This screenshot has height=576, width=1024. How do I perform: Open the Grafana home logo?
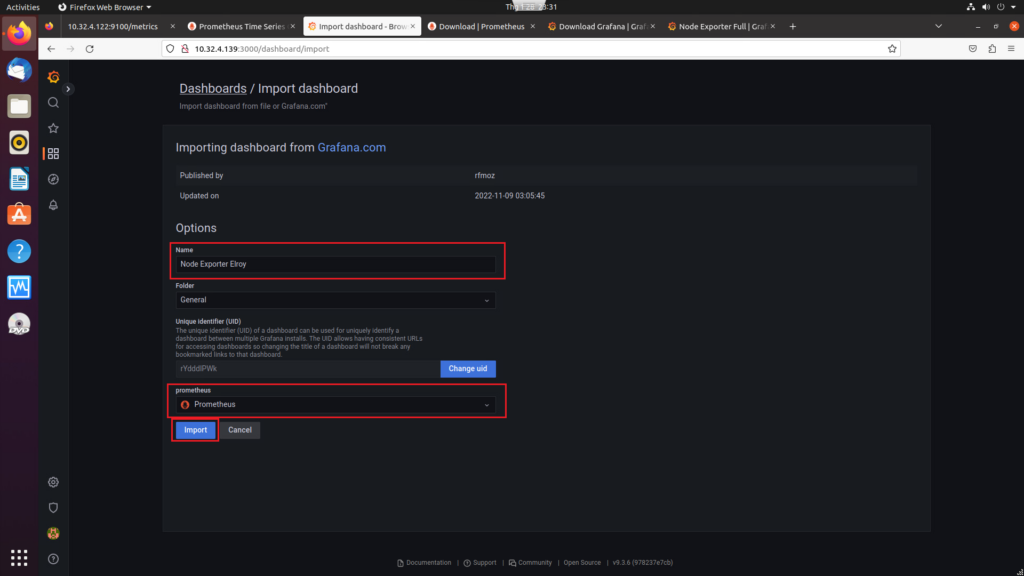[54, 77]
